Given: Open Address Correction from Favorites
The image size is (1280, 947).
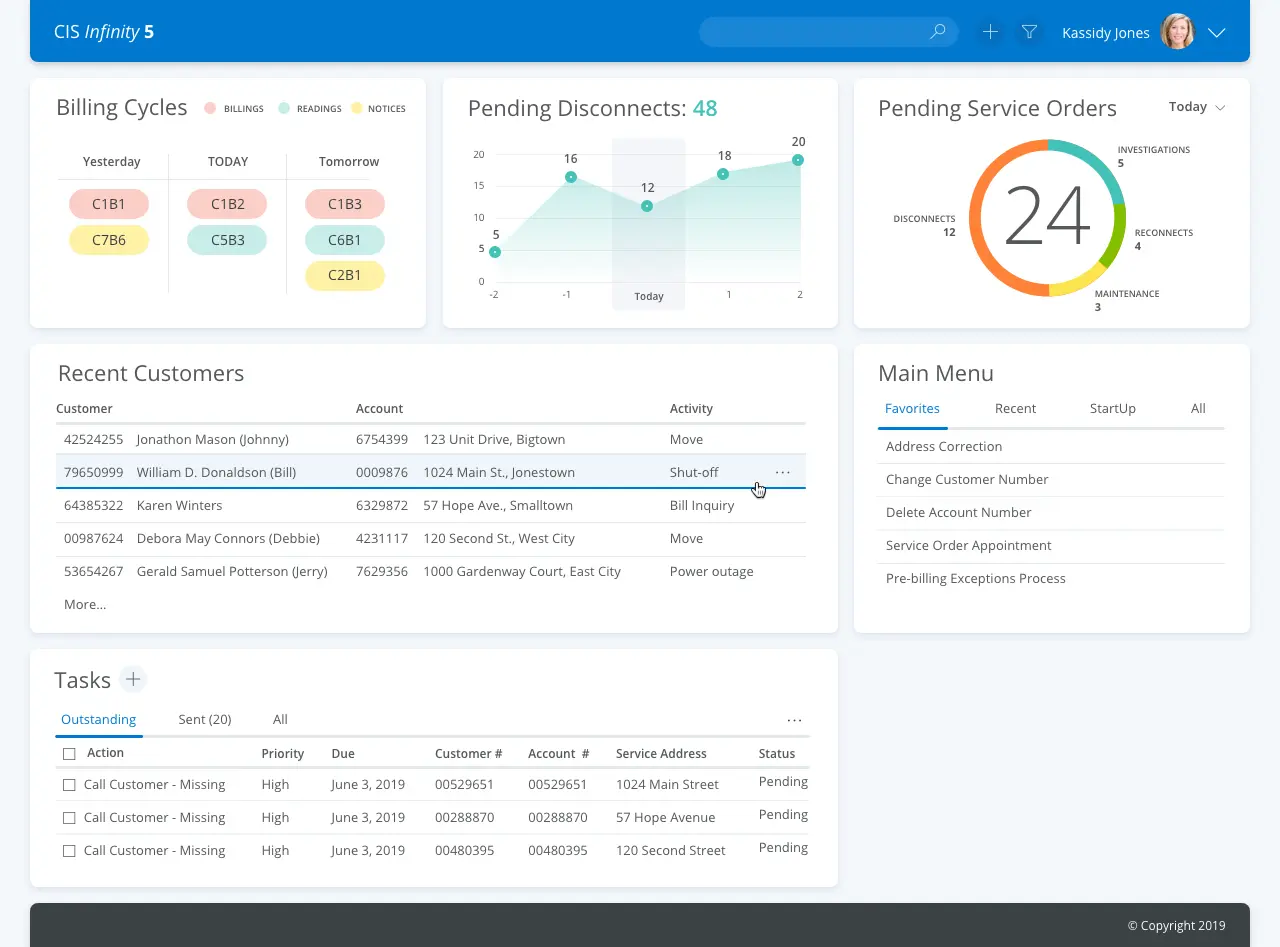Looking at the screenshot, I should click(943, 446).
